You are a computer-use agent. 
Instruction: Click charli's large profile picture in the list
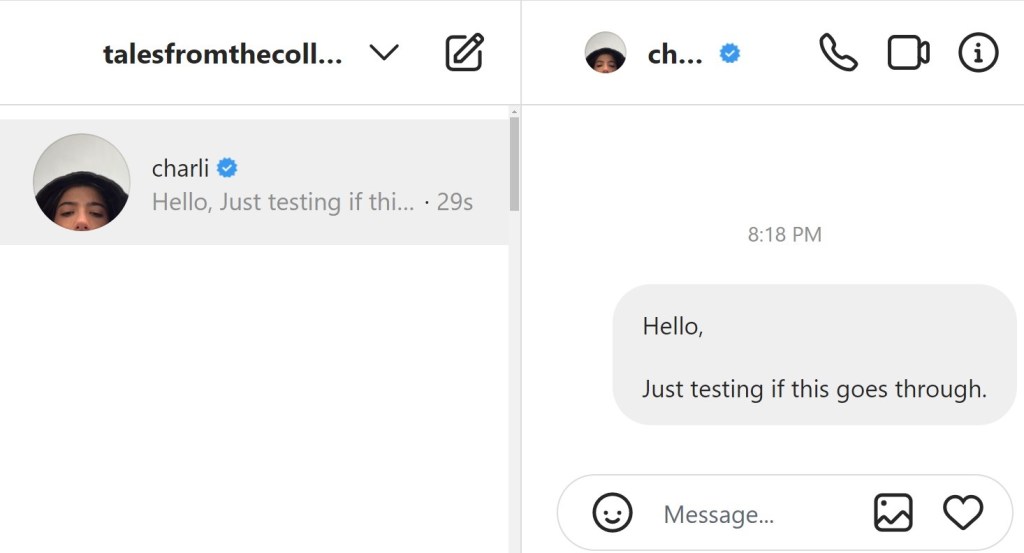82,182
